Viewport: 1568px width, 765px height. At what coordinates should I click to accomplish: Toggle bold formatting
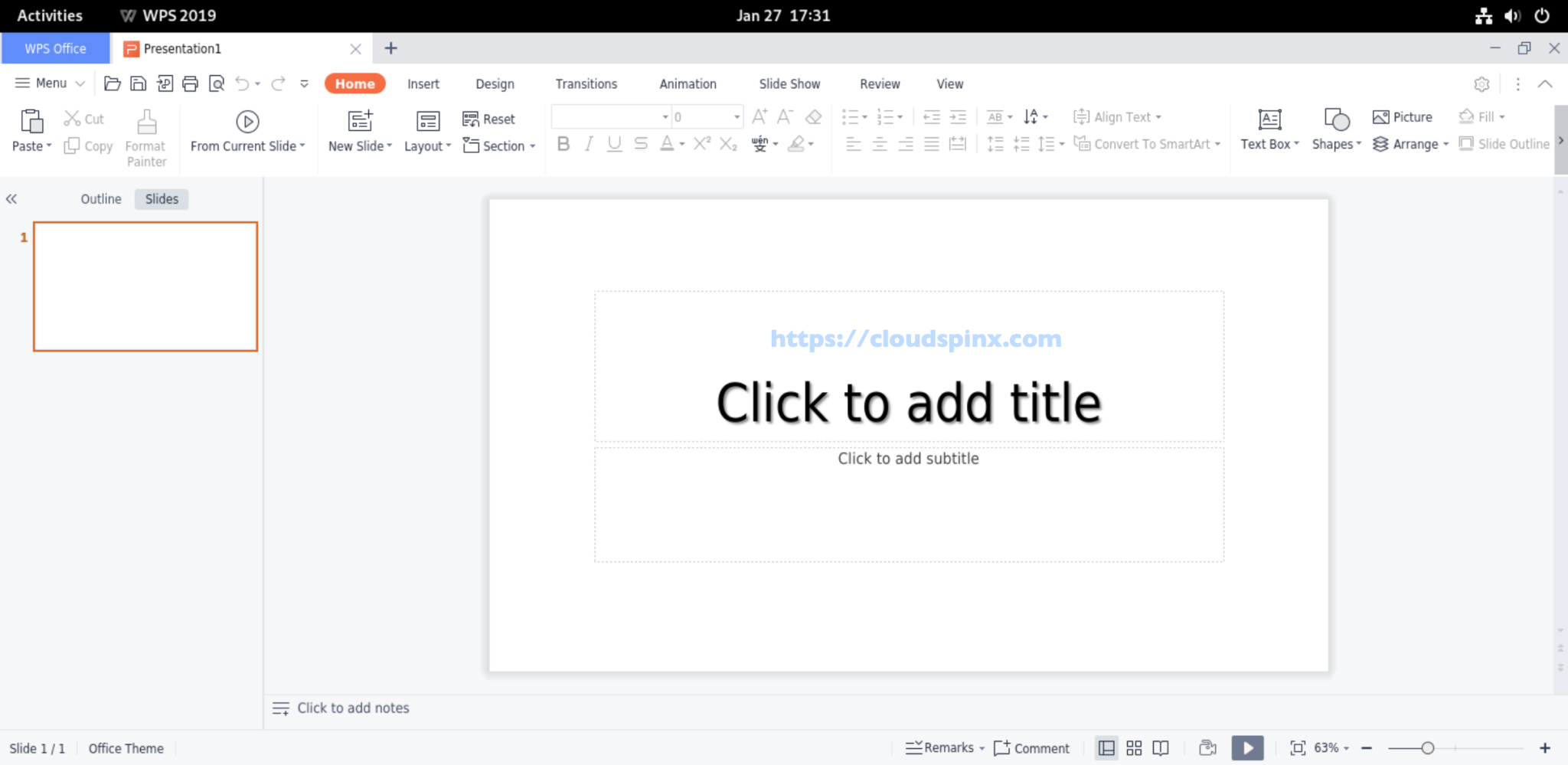[563, 143]
